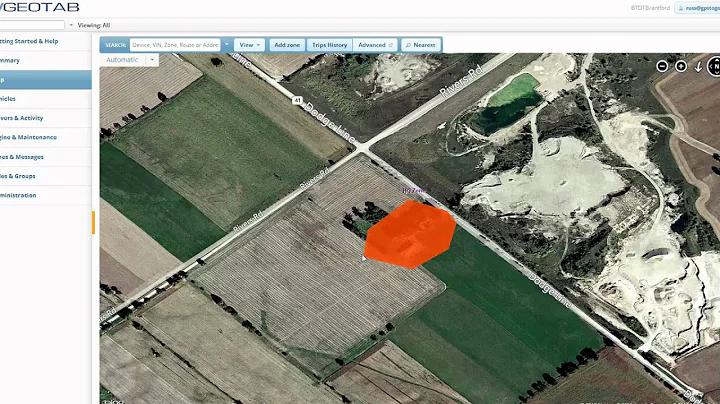The width and height of the screenshot is (720, 404).
Task: Click the BTDTBrantford database name
Action: click(650, 8)
